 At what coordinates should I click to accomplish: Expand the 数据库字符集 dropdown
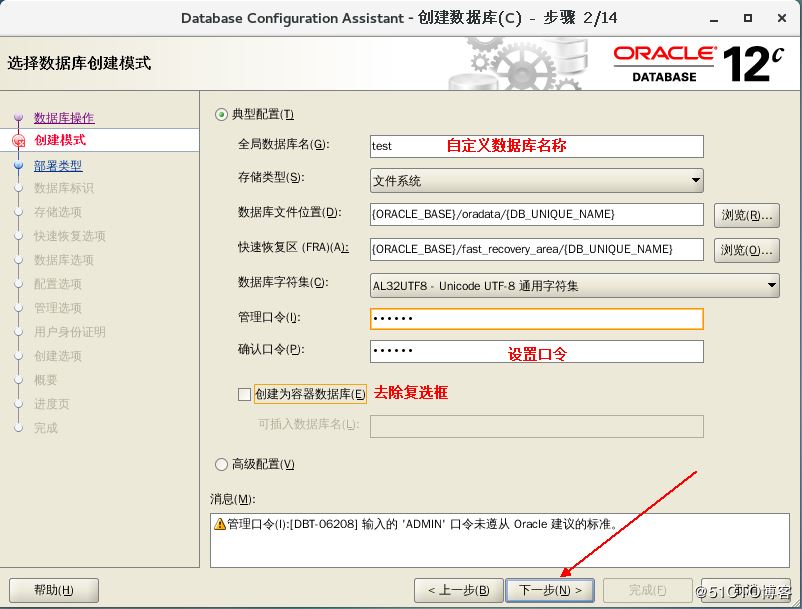[574, 285]
